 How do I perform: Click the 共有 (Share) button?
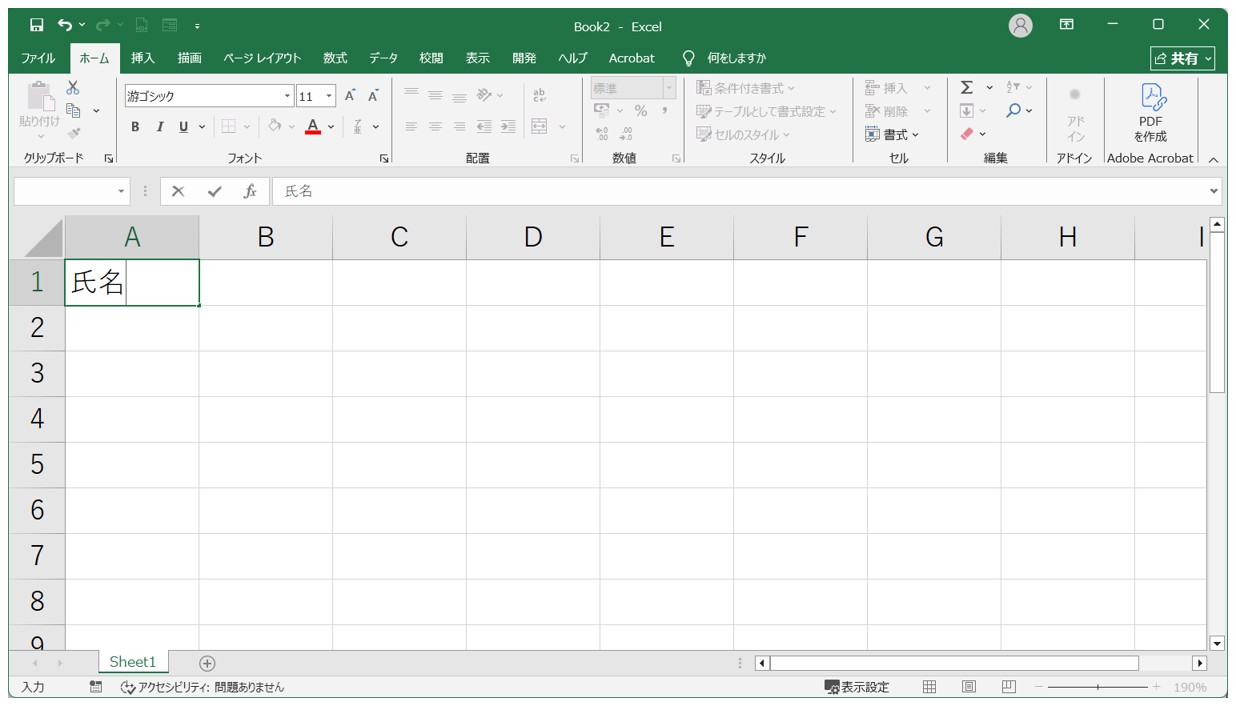1183,59
